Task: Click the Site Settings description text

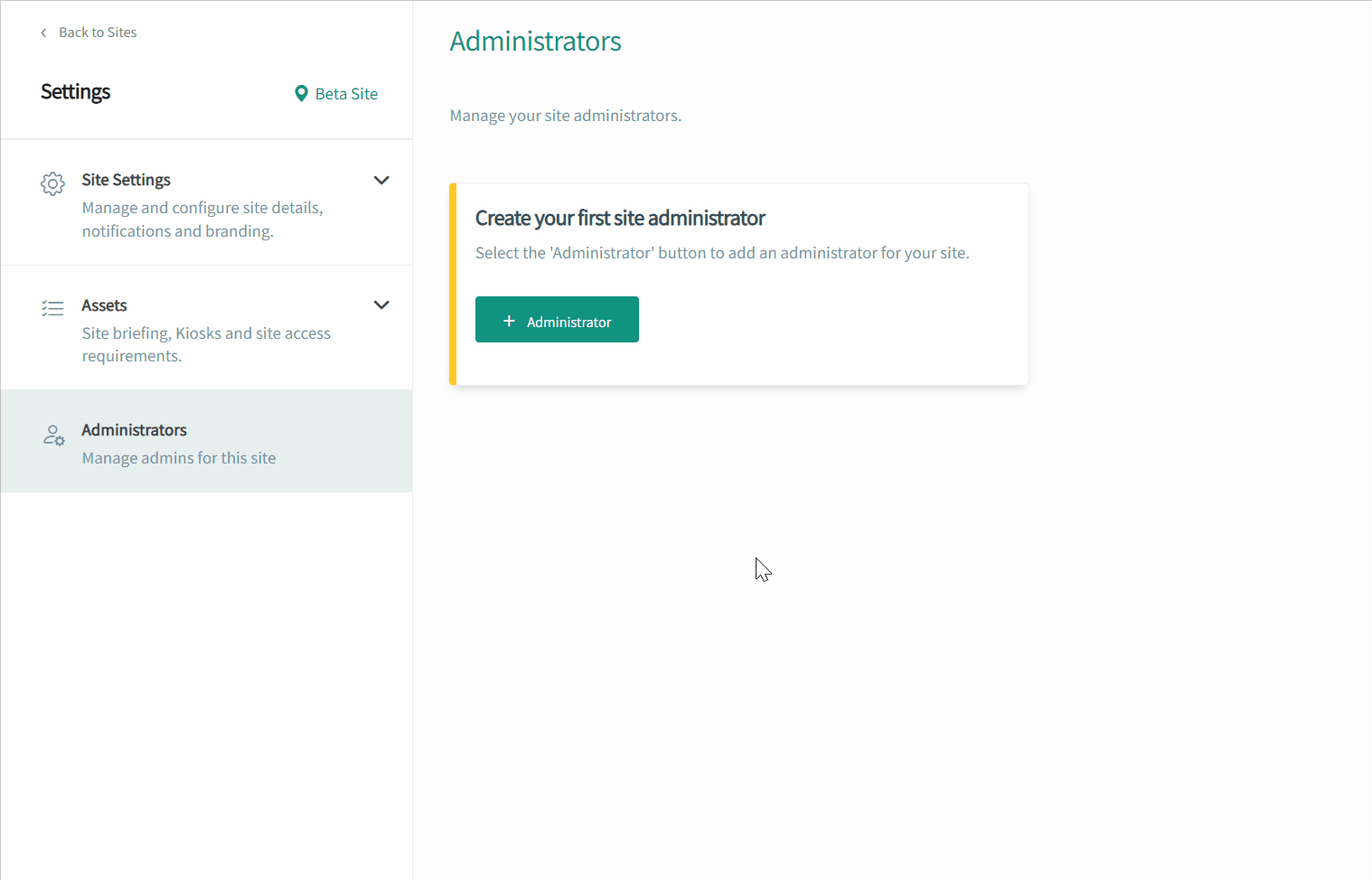Action: point(202,220)
